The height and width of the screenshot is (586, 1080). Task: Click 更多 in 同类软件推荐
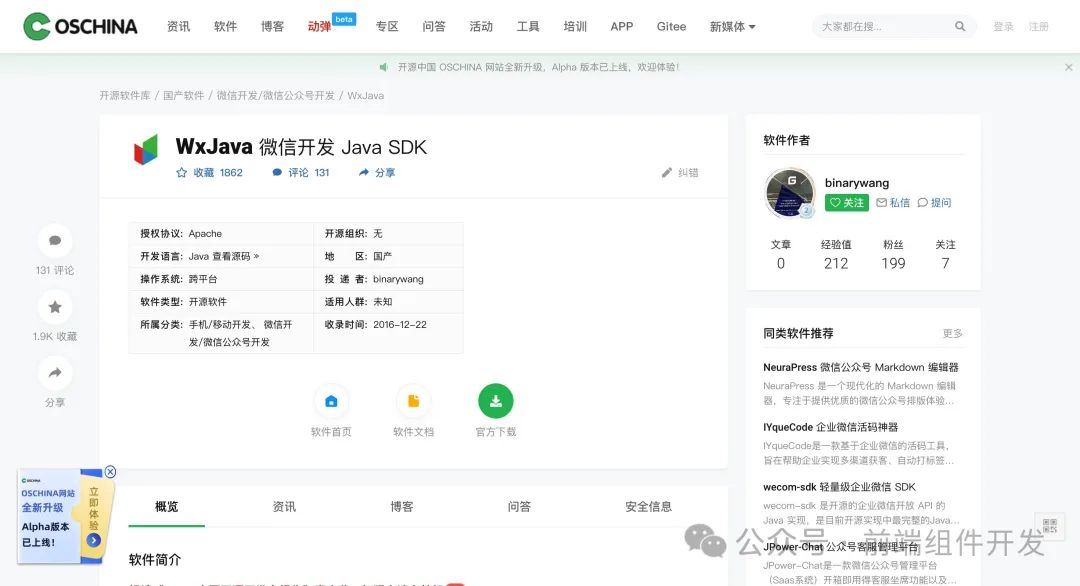pos(953,333)
